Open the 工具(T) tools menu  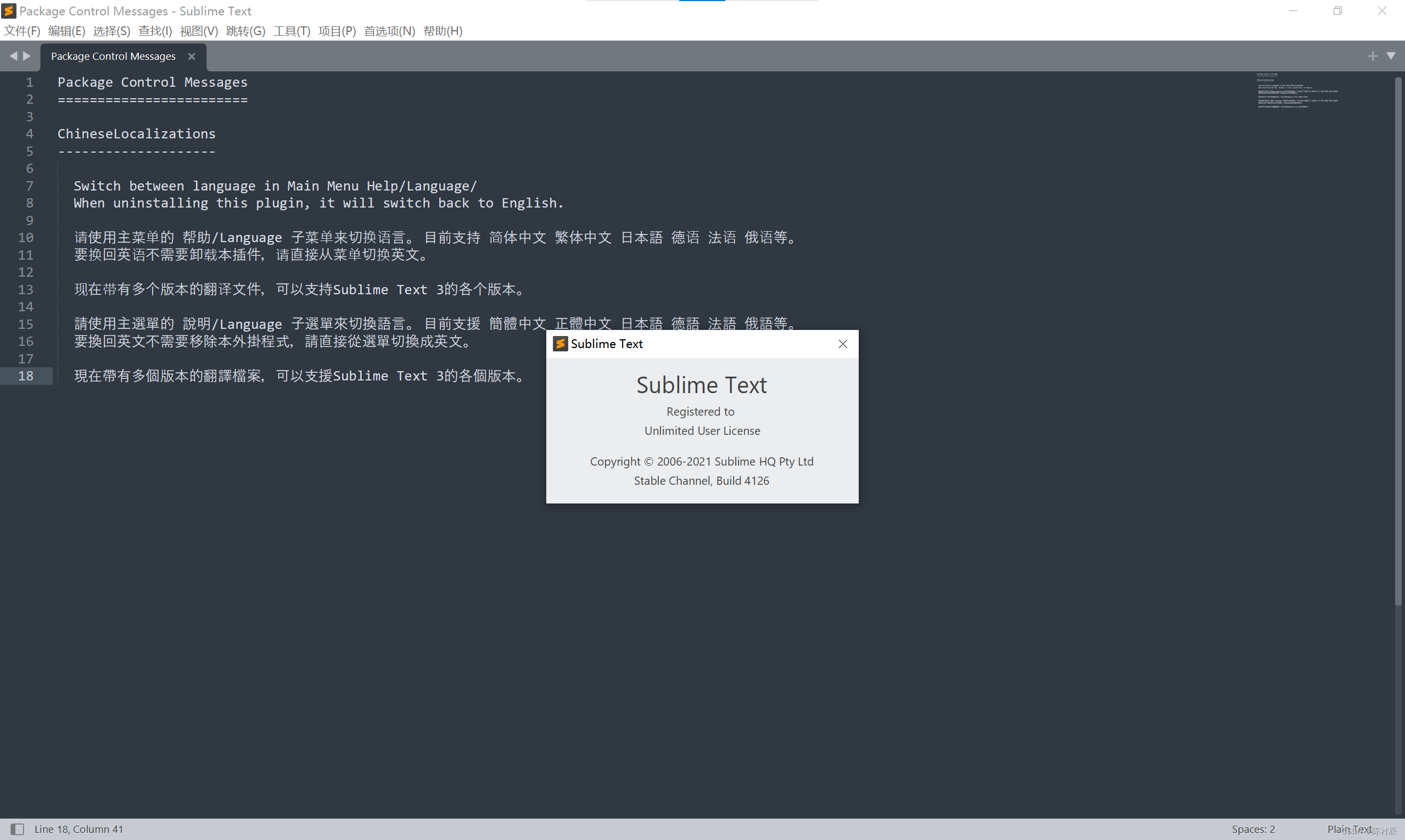click(x=292, y=31)
